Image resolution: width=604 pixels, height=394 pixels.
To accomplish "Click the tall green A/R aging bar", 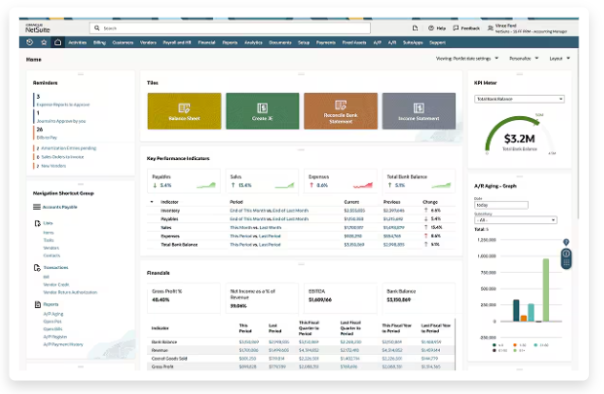I will (x=546, y=290).
